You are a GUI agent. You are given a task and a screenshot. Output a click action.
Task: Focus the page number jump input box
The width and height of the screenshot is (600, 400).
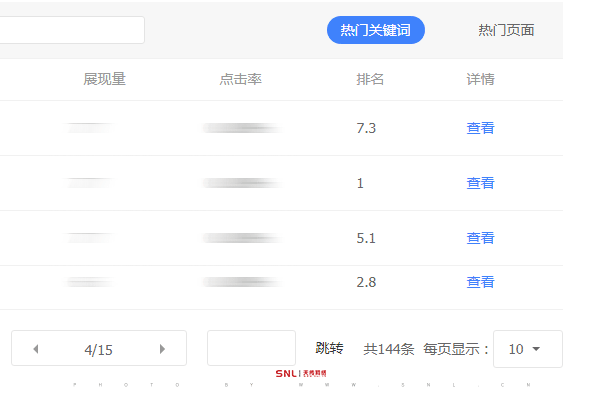click(x=251, y=348)
